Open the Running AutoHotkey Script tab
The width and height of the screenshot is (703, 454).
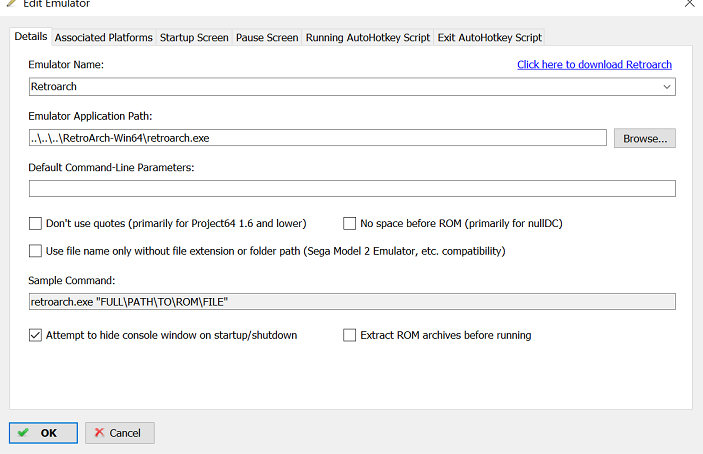[x=368, y=38]
